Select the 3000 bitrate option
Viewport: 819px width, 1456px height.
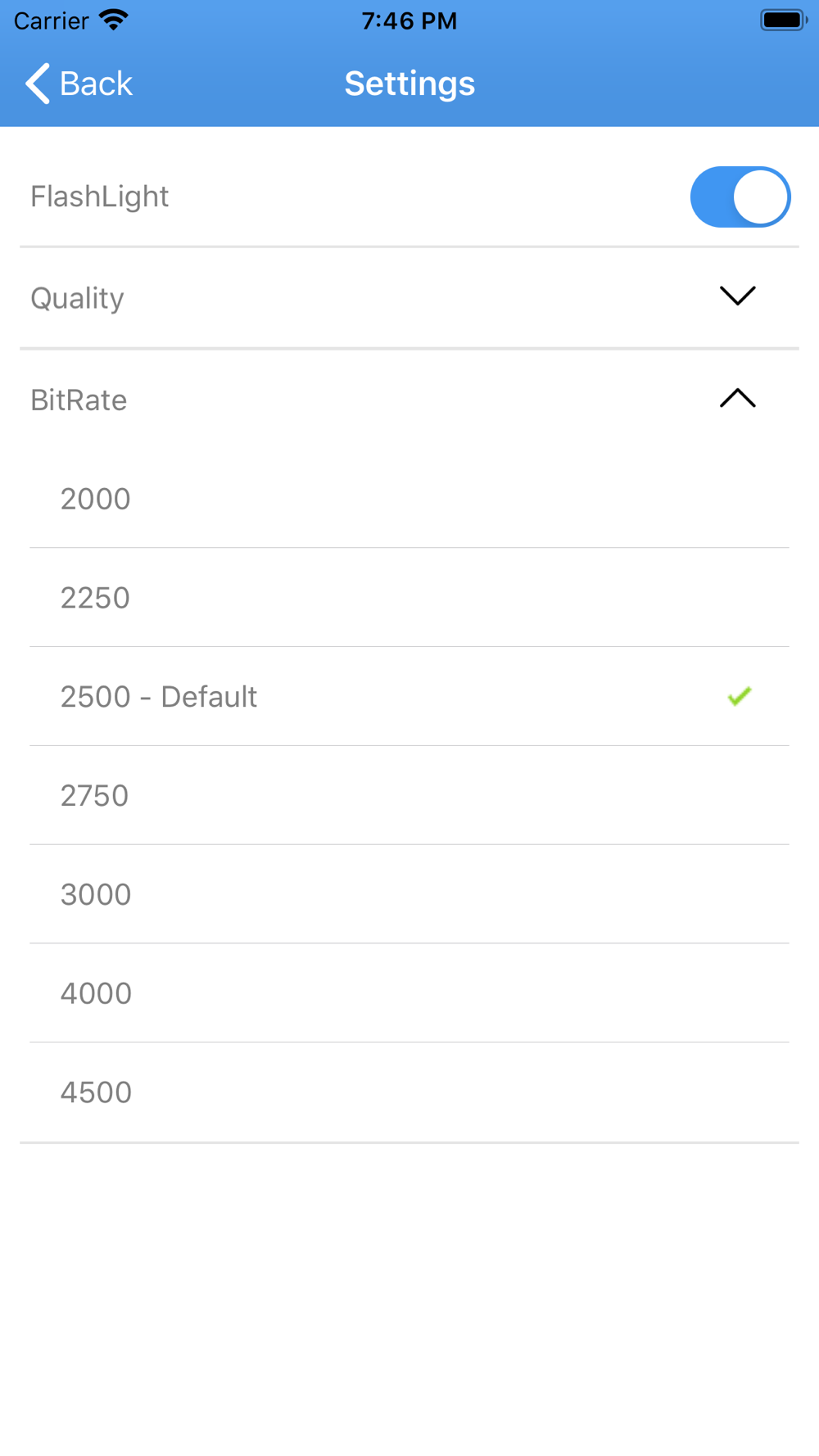pos(409,894)
